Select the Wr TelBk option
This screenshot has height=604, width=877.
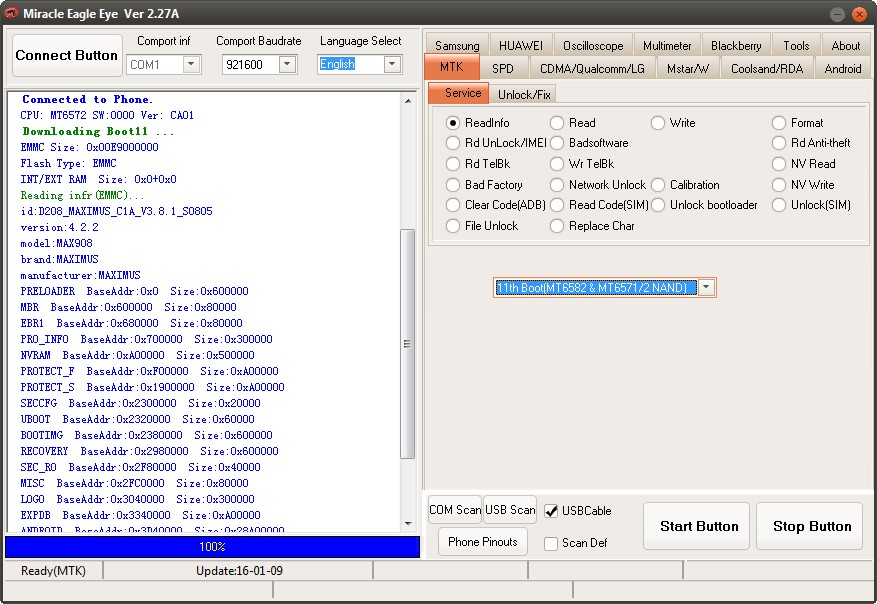[x=557, y=164]
